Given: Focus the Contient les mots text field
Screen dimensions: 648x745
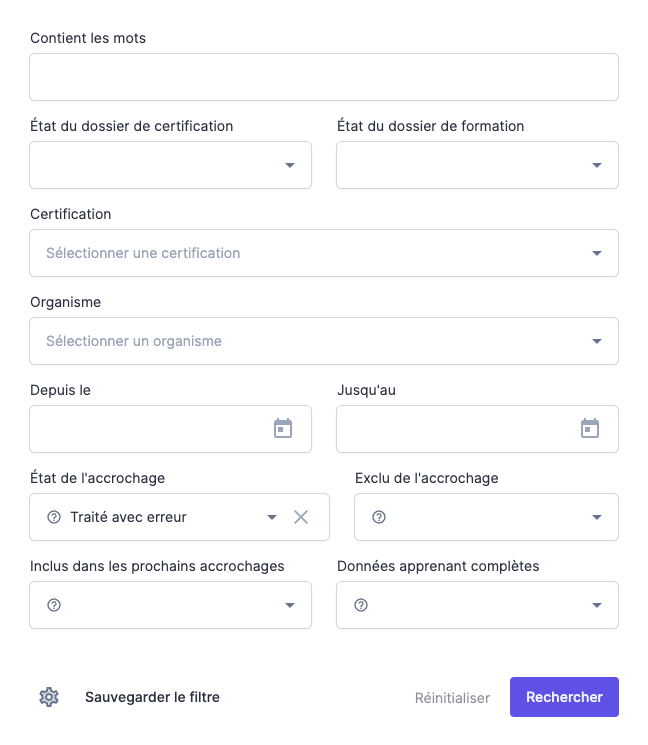Looking at the screenshot, I should [324, 77].
